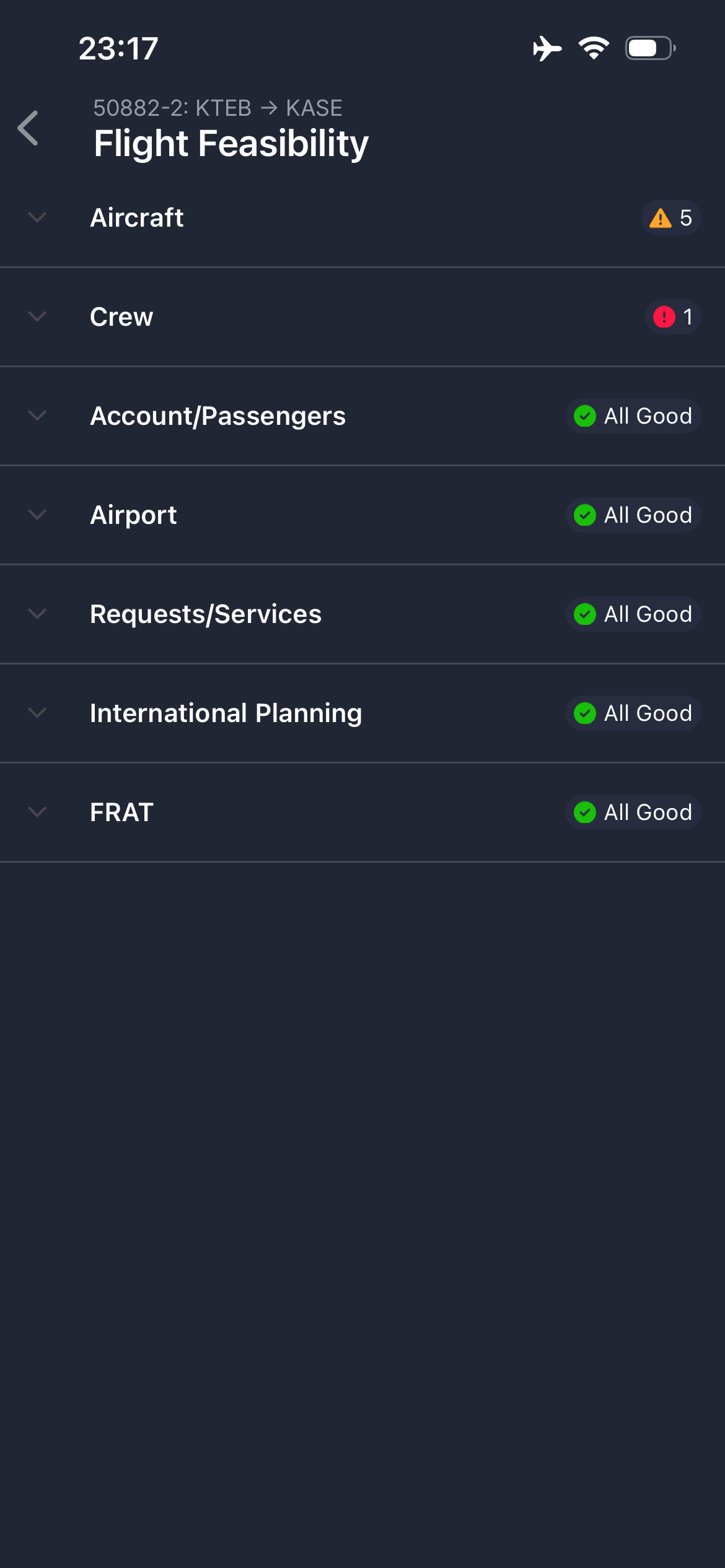Click the KTEB to KASE flight subtitle
The image size is (725, 1568).
217,108
